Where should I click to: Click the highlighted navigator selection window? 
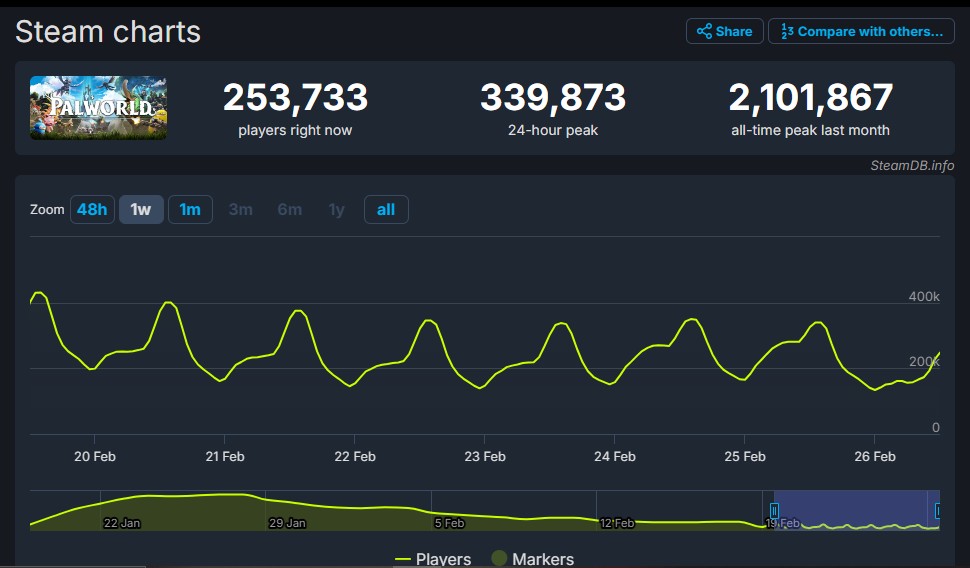pos(857,510)
